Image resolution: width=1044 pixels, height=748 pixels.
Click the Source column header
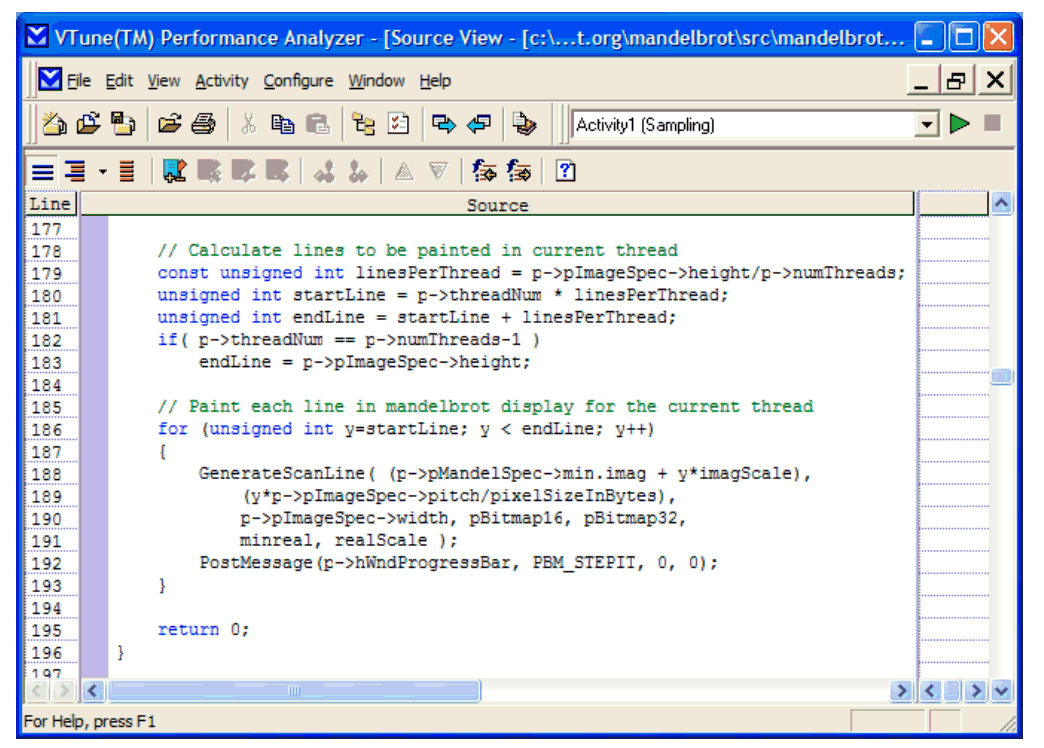point(497,205)
